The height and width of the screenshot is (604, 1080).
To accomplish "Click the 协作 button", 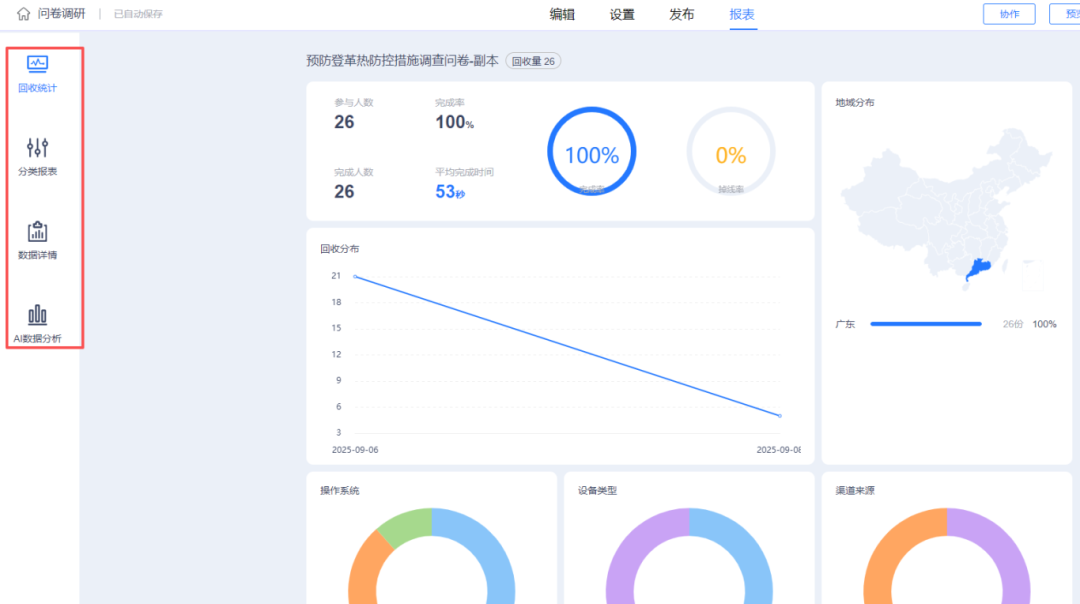I will pos(1009,14).
